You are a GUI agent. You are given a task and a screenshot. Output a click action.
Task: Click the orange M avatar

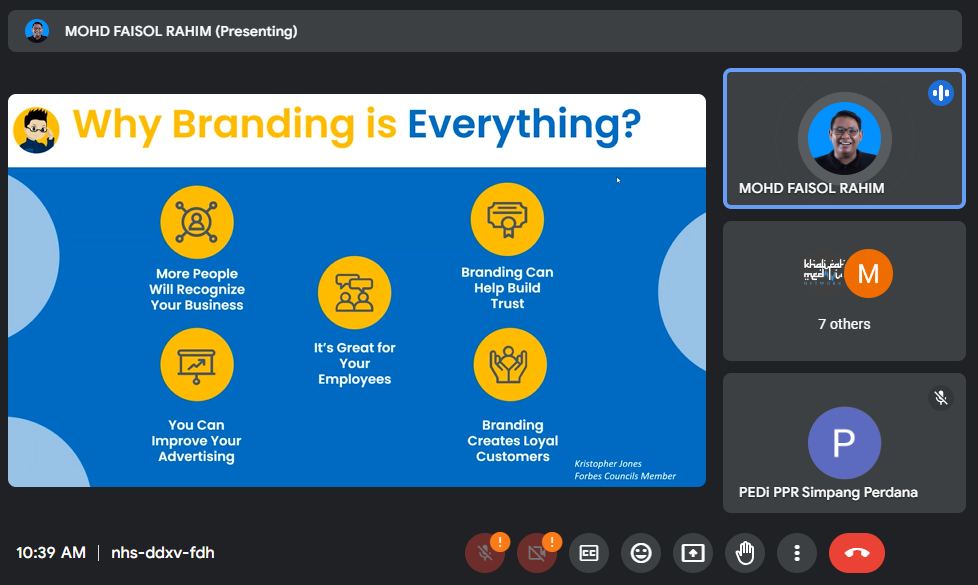(x=868, y=274)
